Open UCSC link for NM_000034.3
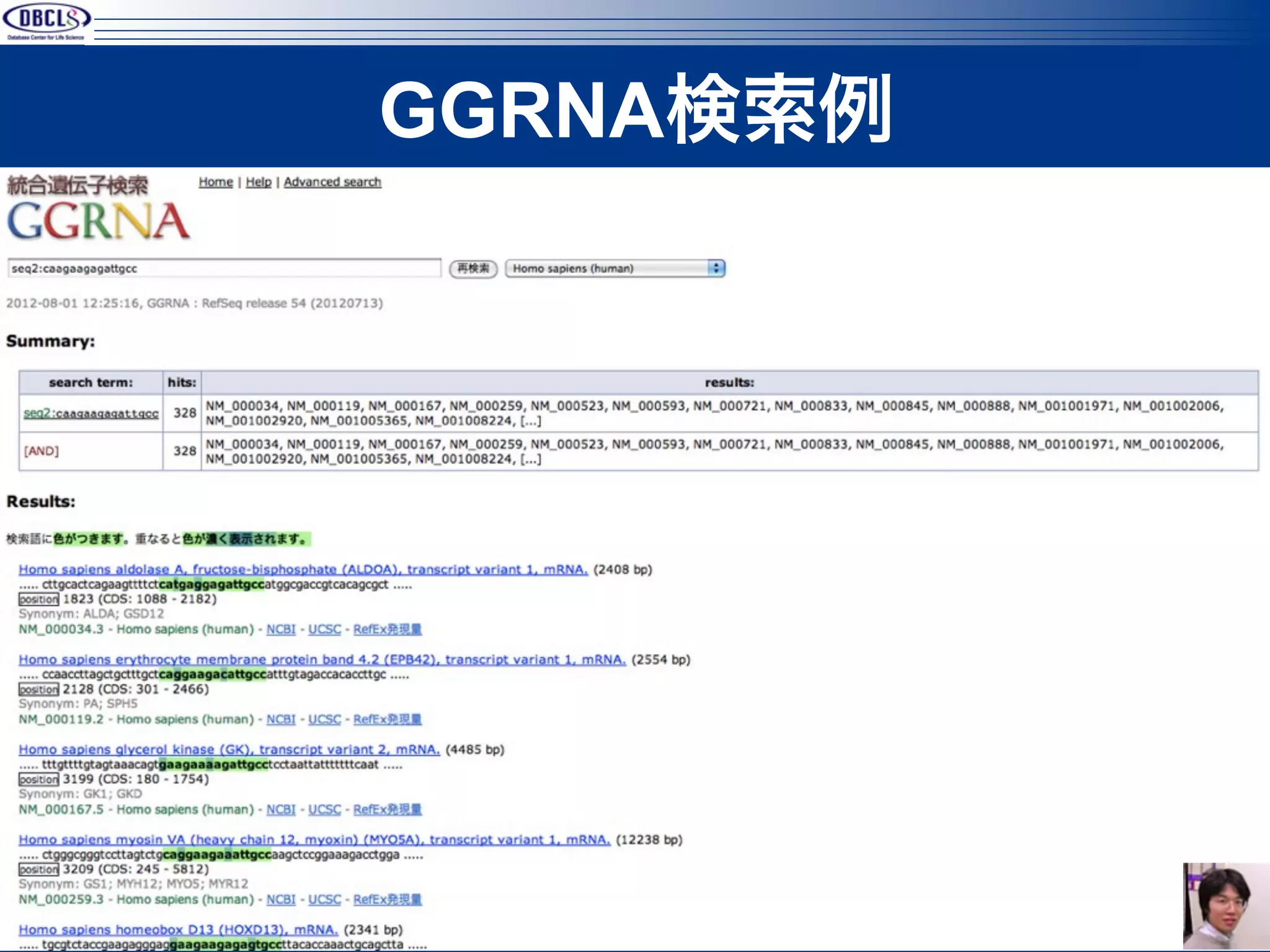1270x952 pixels. pyautogui.click(x=325, y=629)
